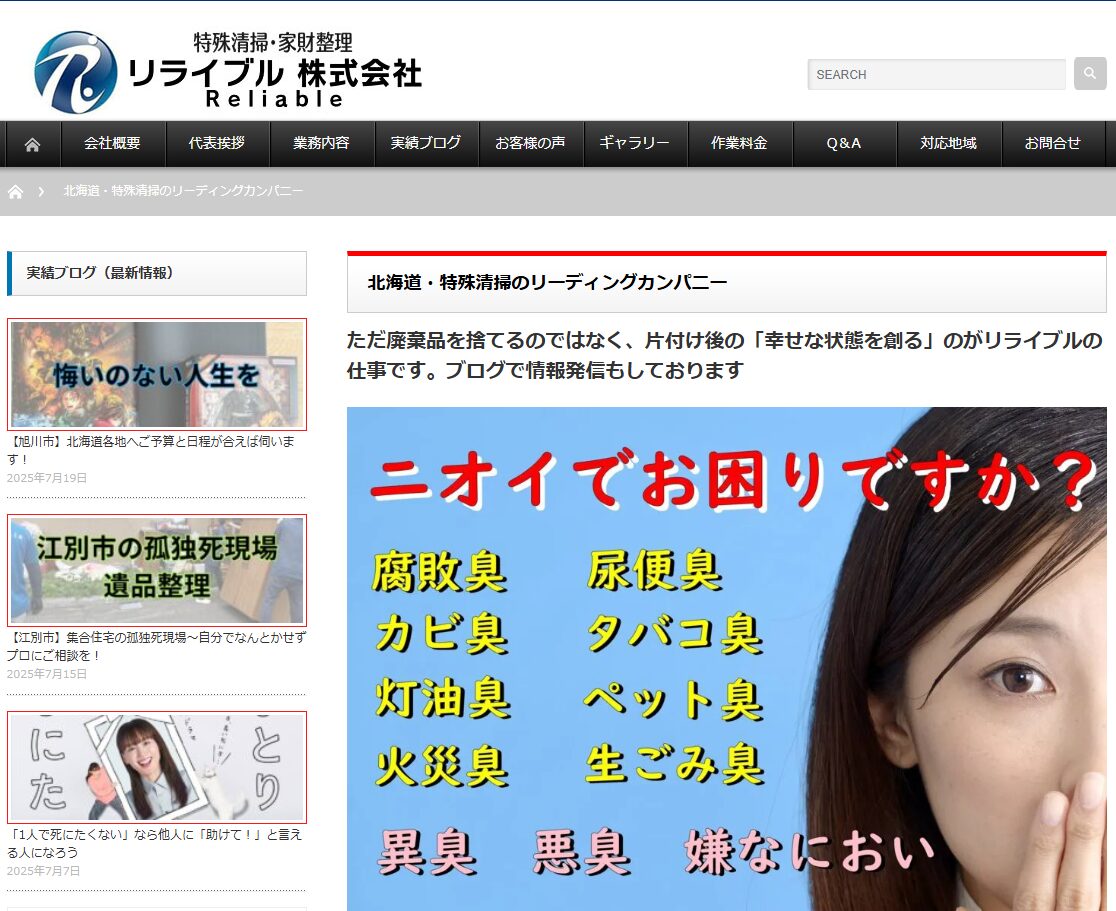Click the magnifying glass search button

pyautogui.click(x=1089, y=74)
